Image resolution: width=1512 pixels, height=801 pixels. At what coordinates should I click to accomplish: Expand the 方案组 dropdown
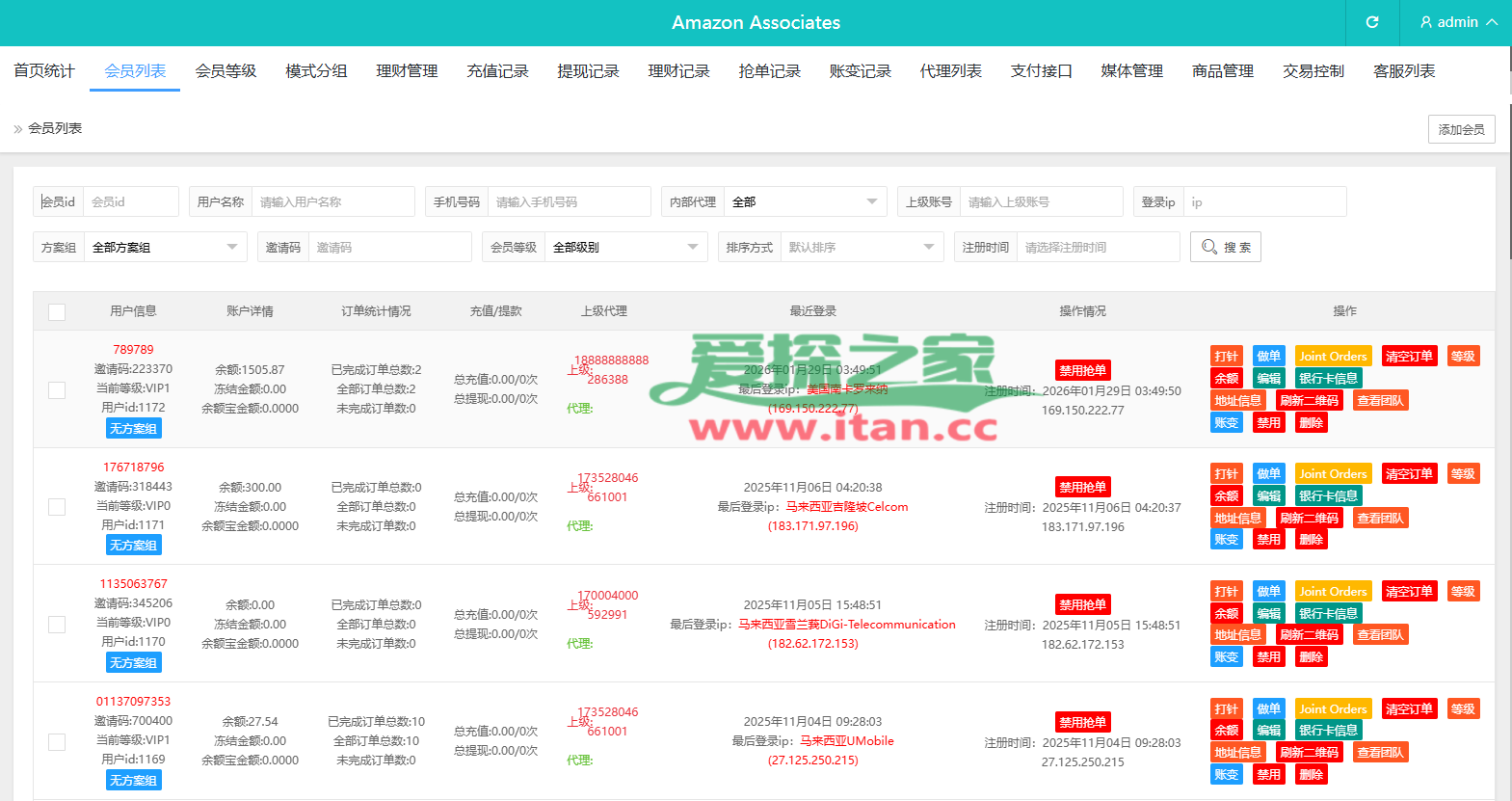(x=165, y=247)
